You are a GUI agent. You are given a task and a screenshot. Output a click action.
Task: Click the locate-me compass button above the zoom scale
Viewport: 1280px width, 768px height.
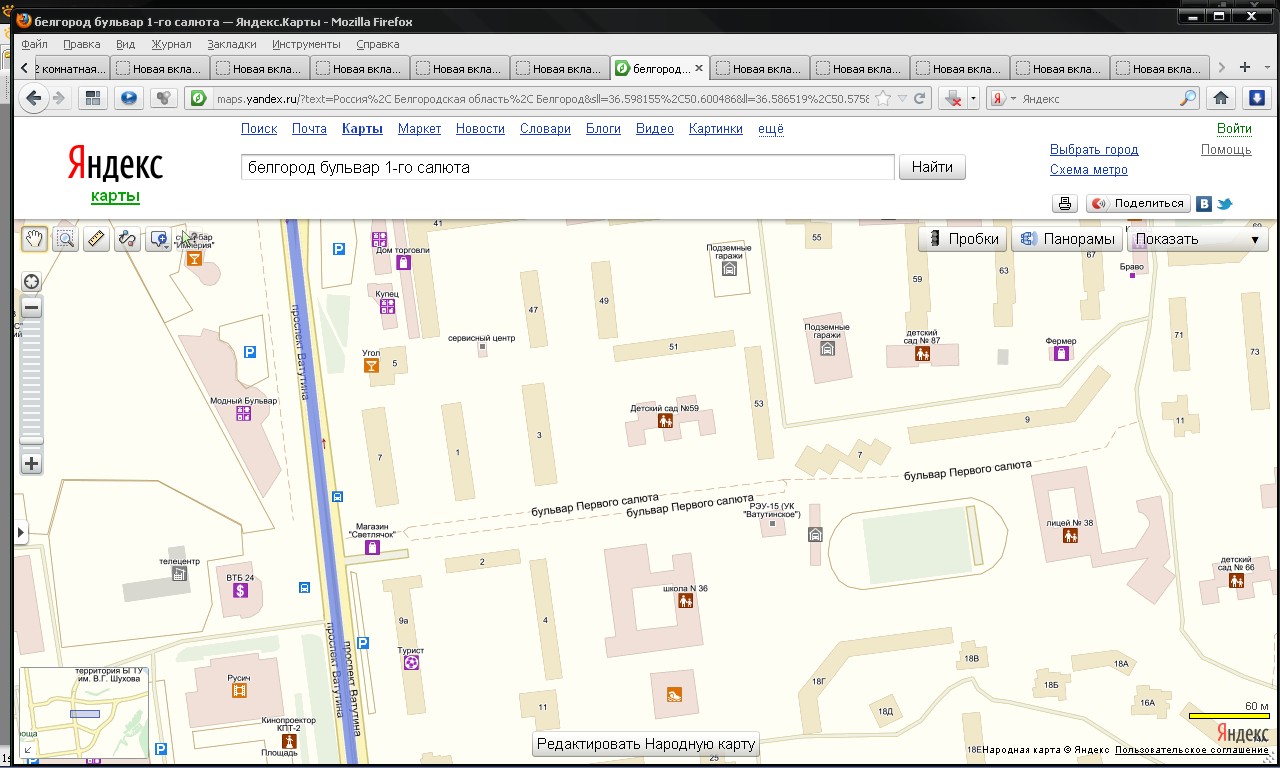31,282
